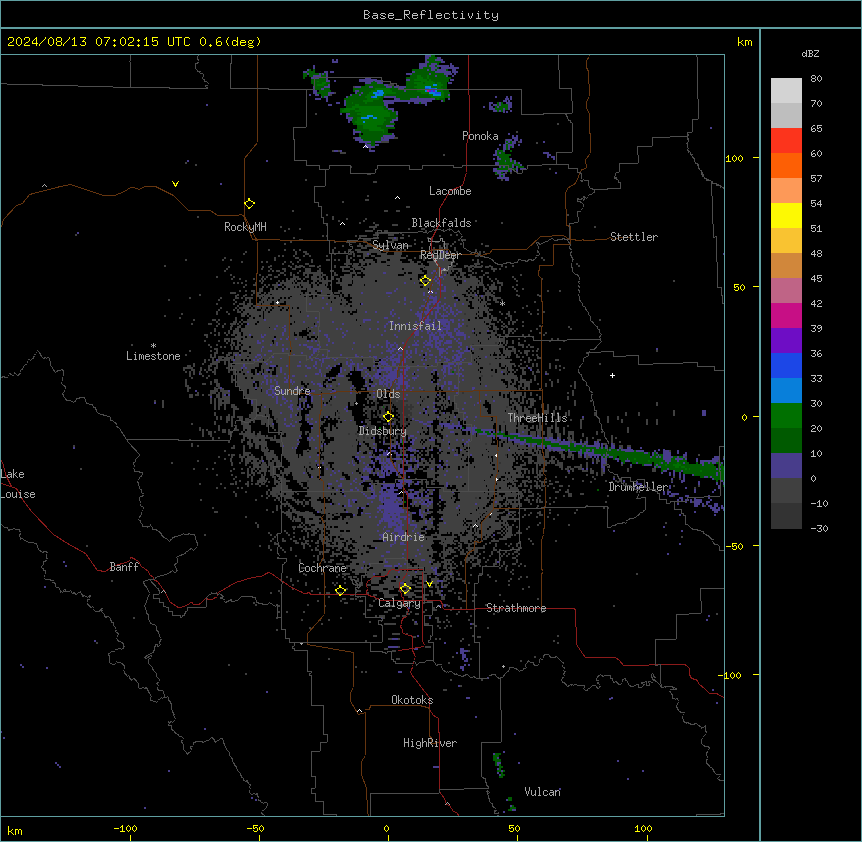Click the Innisfail city label
This screenshot has width=862, height=842.
415,326
